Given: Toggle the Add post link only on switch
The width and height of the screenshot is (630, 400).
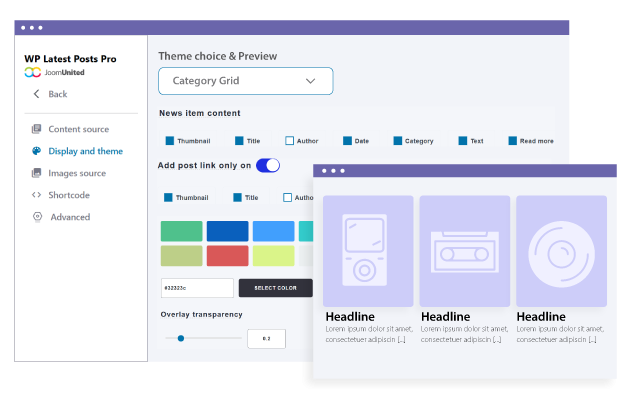Looking at the screenshot, I should [268, 165].
